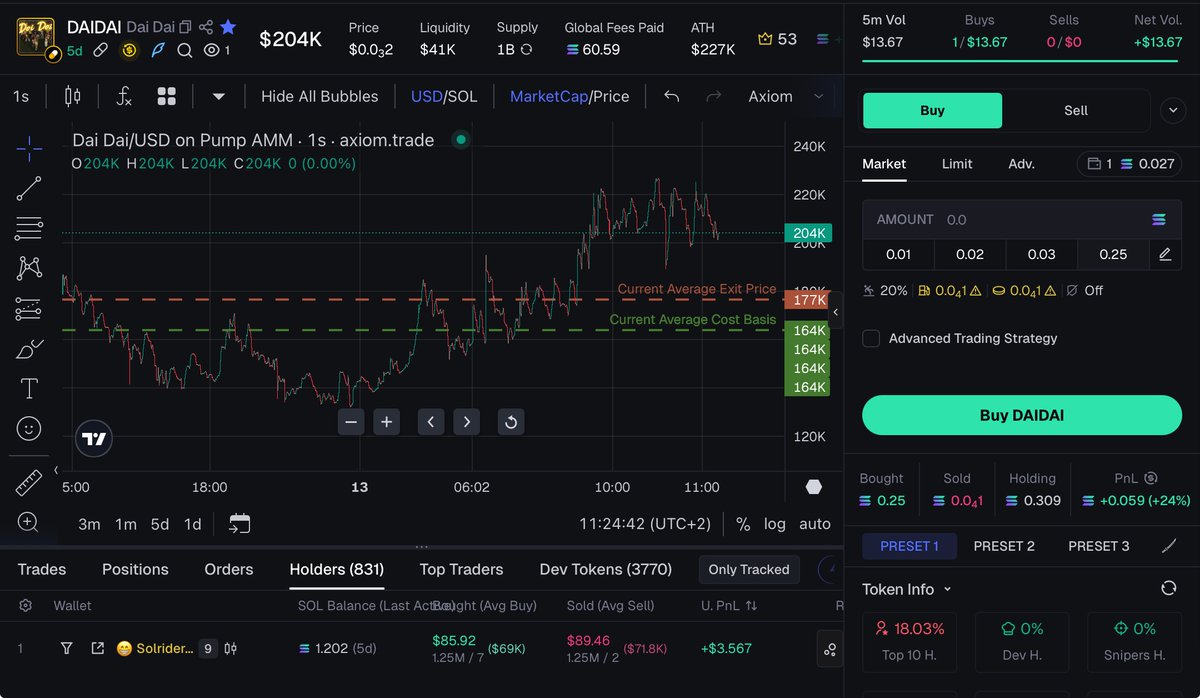The height and width of the screenshot is (698, 1200).
Task: Copy the Dai Dai token name
Action: pos(185,27)
